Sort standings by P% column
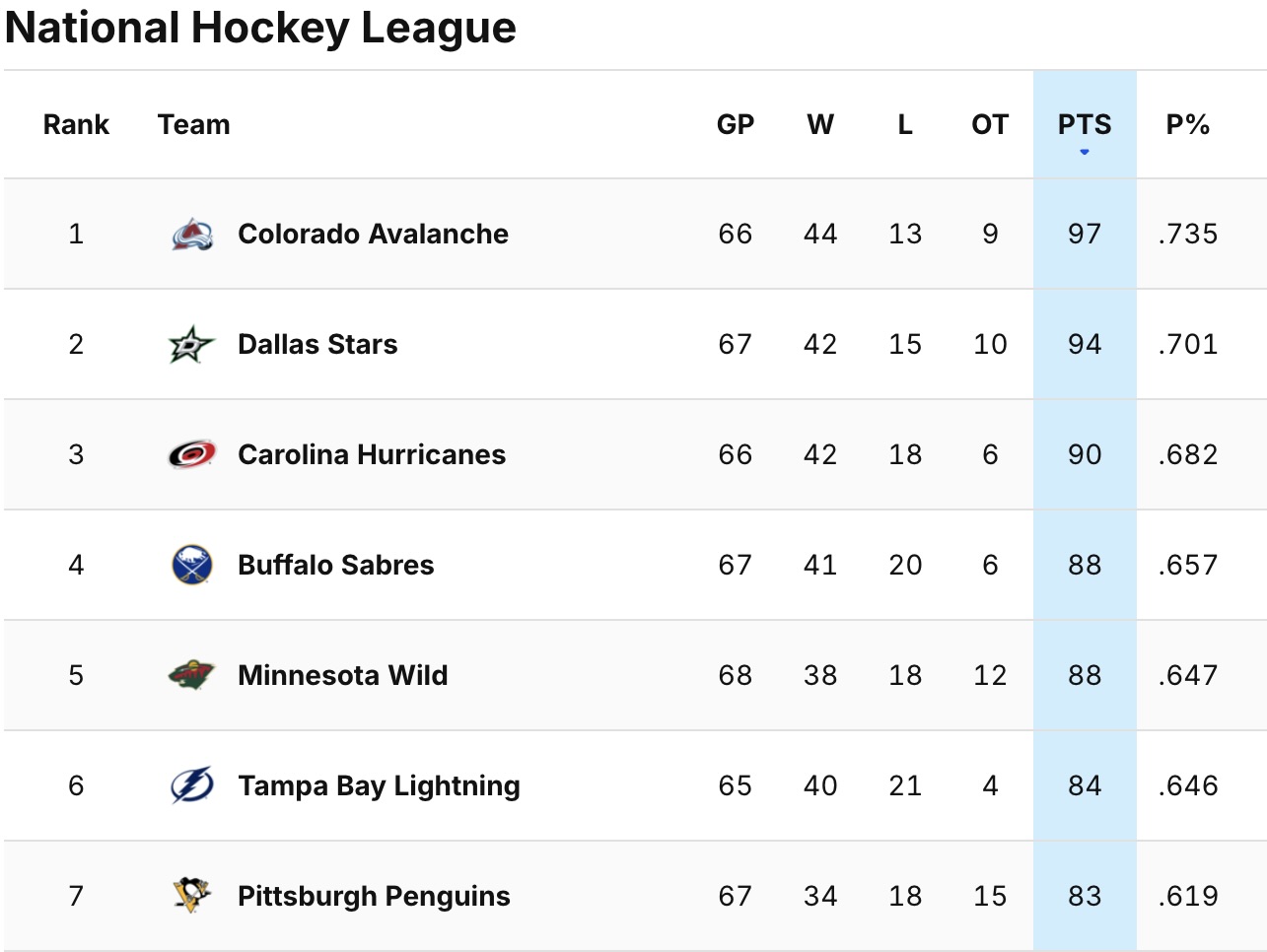Viewport: 1267px width, 952px height. click(x=1187, y=125)
